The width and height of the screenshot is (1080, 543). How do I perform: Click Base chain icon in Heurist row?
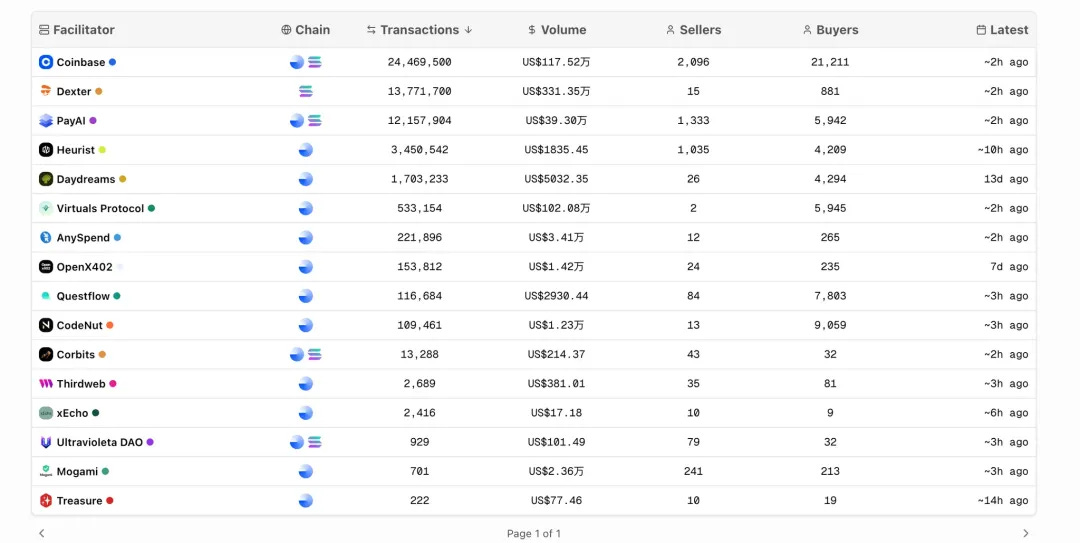[306, 150]
